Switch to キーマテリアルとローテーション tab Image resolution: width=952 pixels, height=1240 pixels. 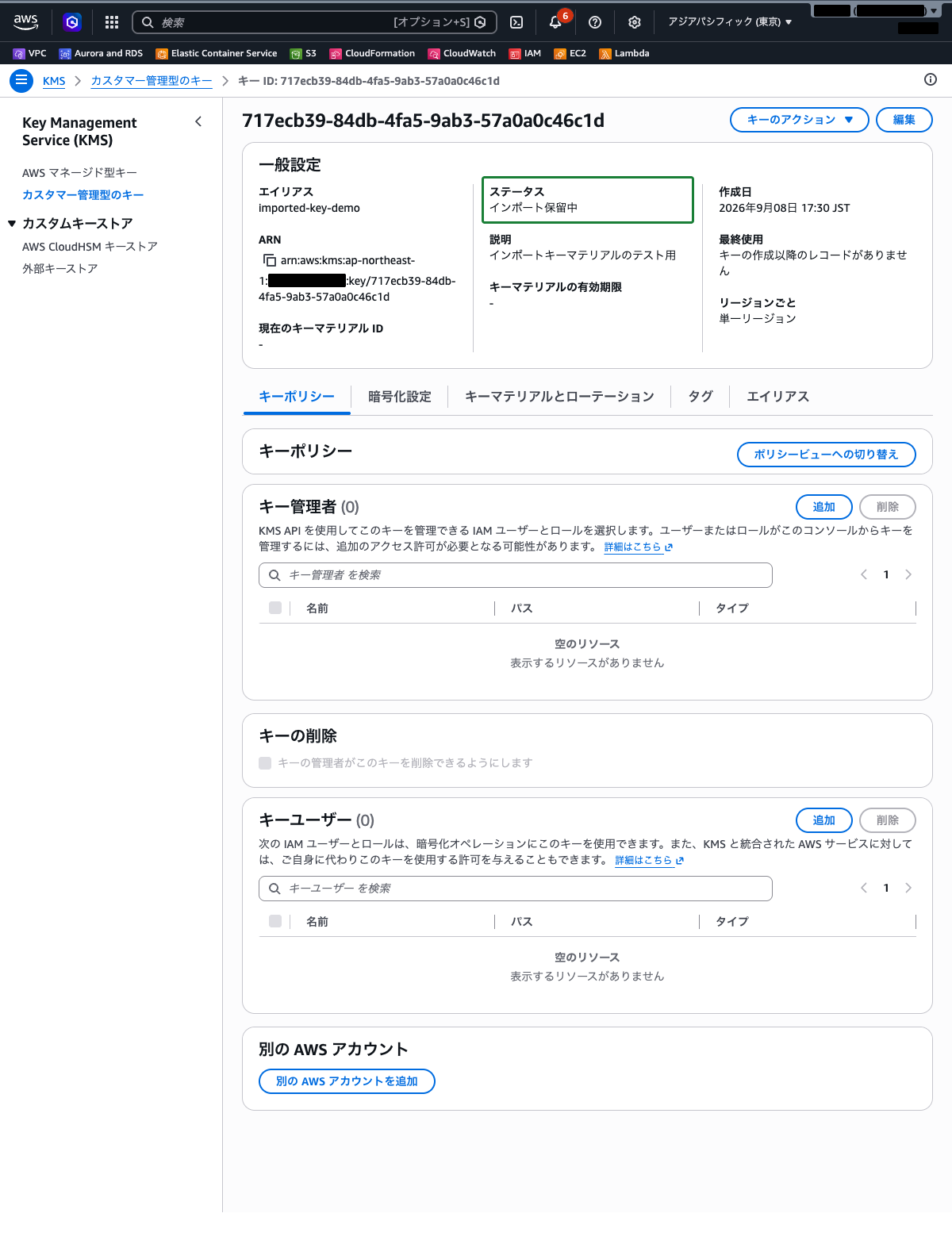point(559,397)
